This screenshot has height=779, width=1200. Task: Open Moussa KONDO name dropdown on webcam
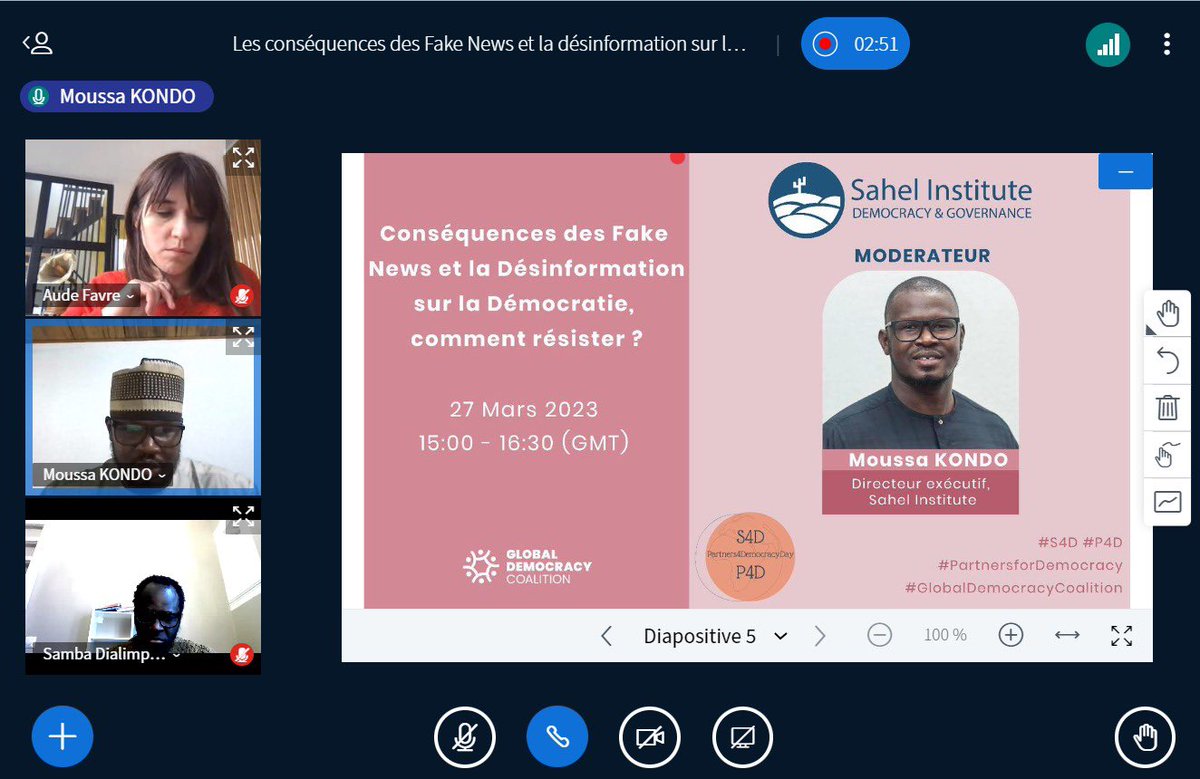coord(104,475)
